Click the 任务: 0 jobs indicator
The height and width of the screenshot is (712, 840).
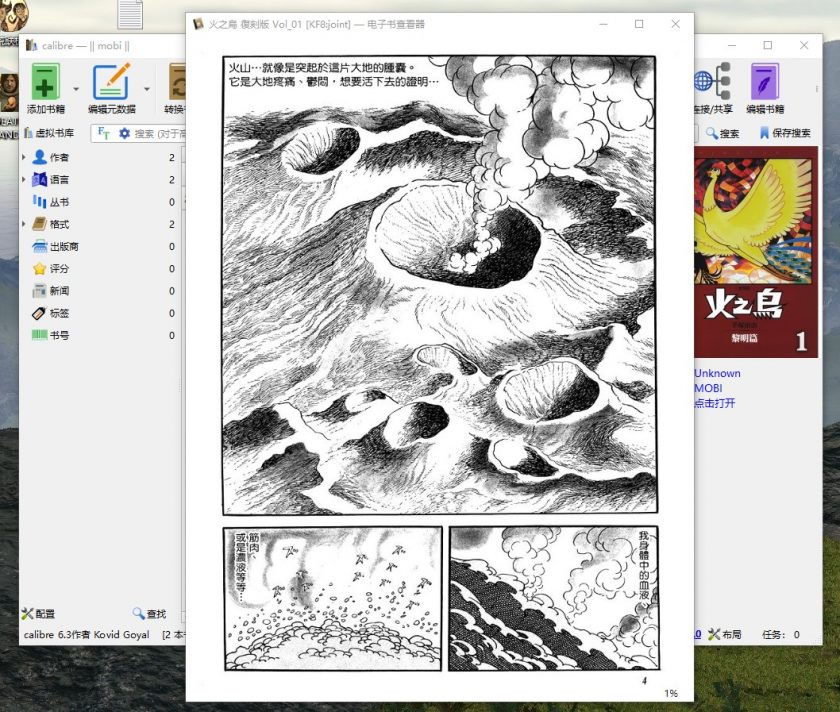781,634
